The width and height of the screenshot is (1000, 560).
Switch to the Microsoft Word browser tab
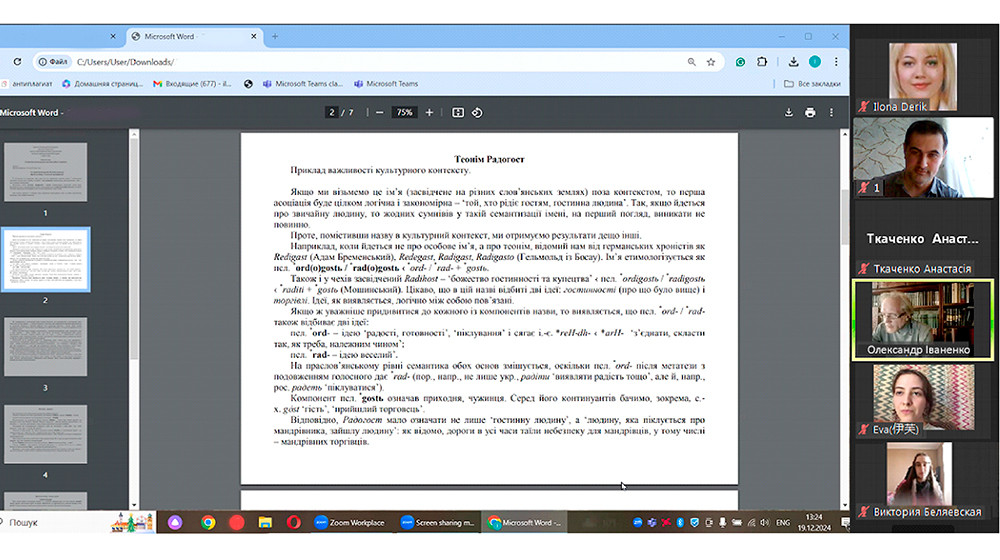coord(195,36)
